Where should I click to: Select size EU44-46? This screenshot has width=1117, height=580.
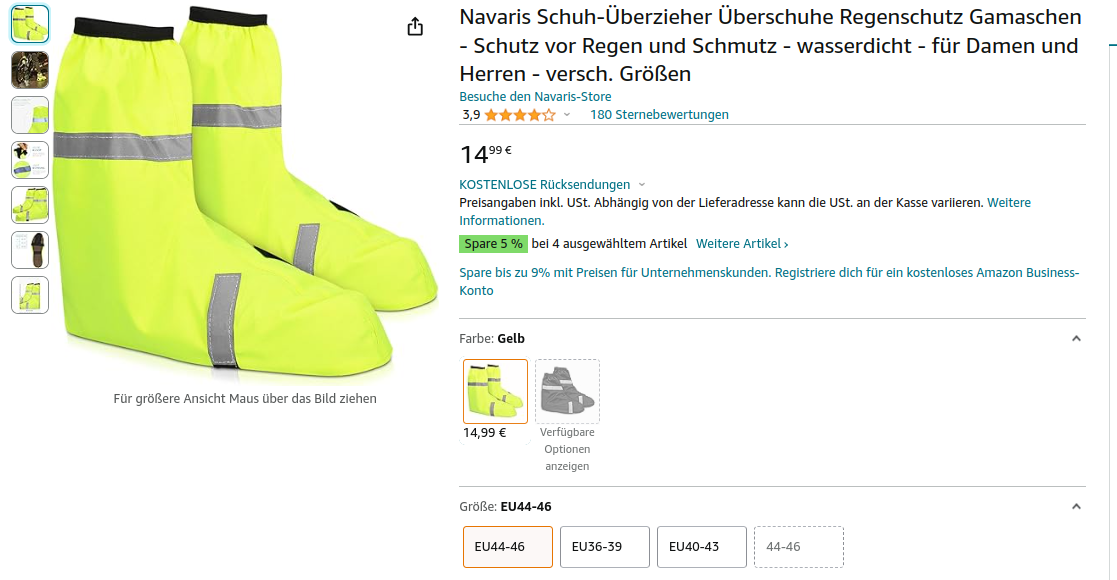point(508,547)
